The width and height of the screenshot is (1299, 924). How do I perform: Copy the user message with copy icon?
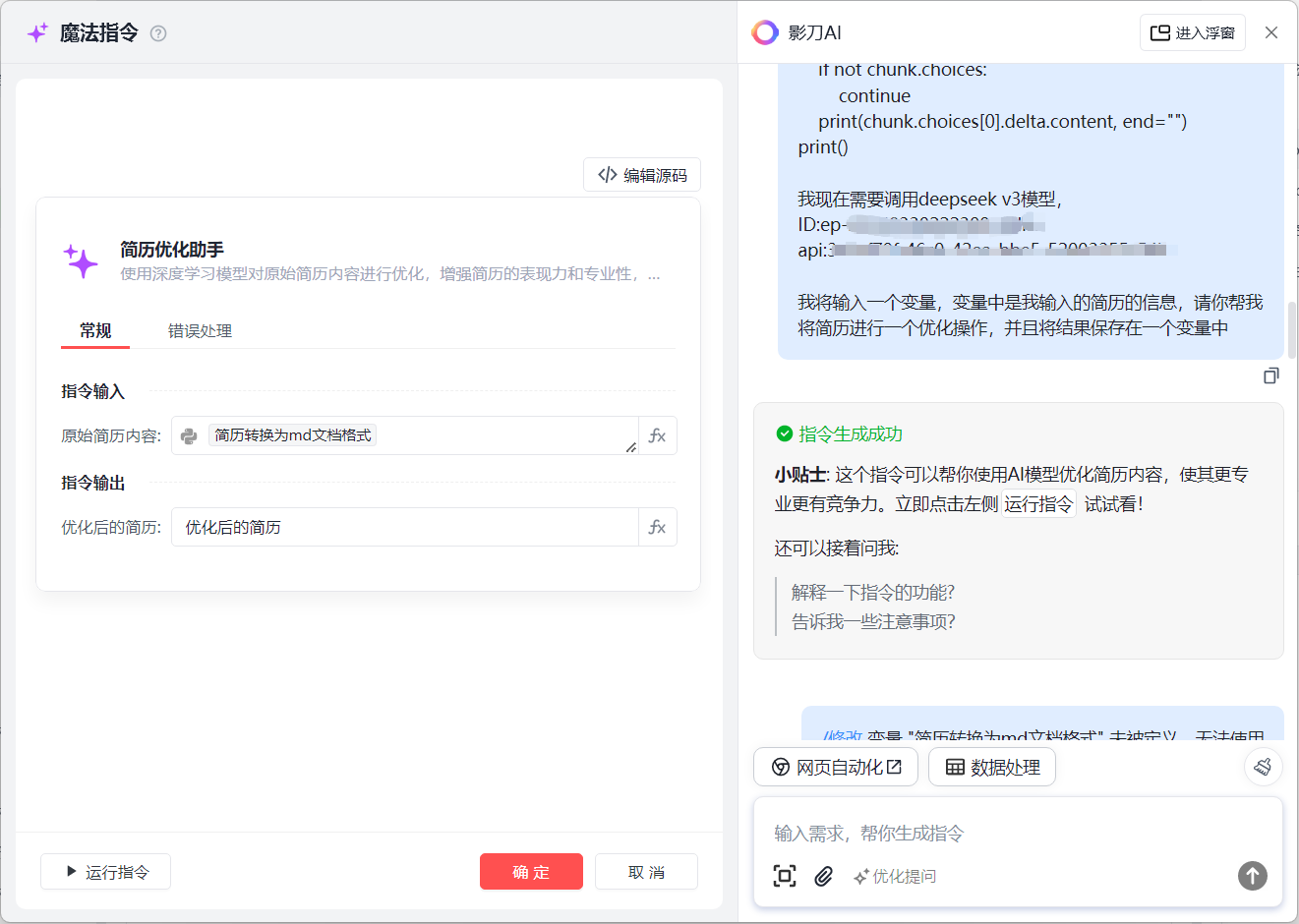1271,375
